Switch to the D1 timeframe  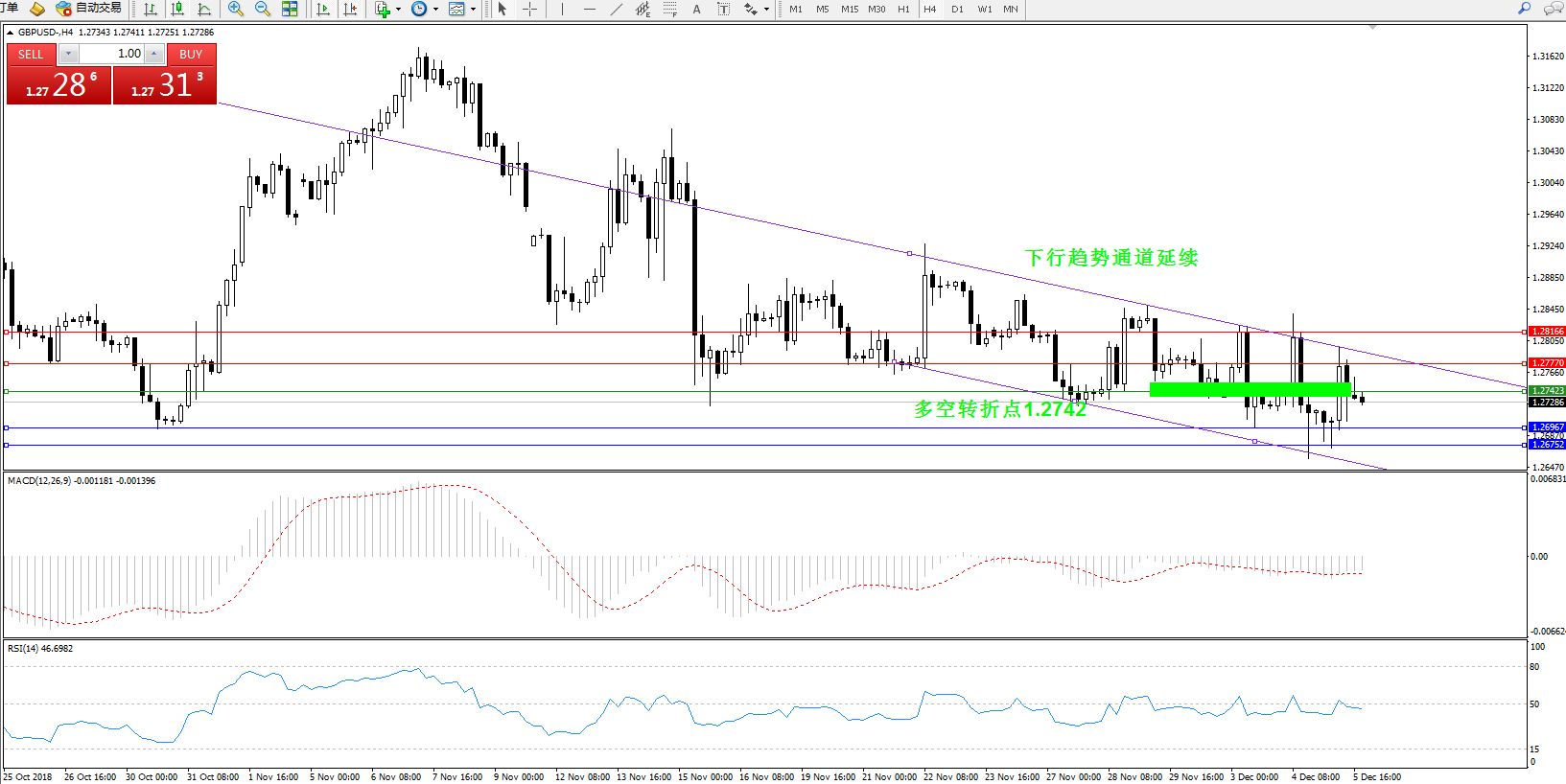957,9
